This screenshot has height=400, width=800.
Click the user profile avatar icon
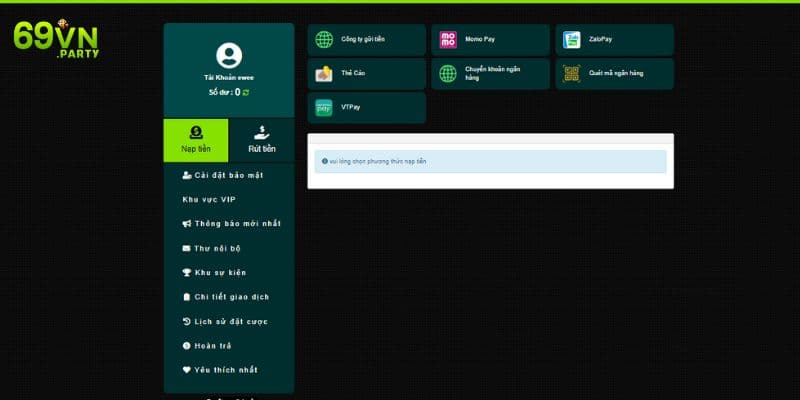tap(229, 55)
